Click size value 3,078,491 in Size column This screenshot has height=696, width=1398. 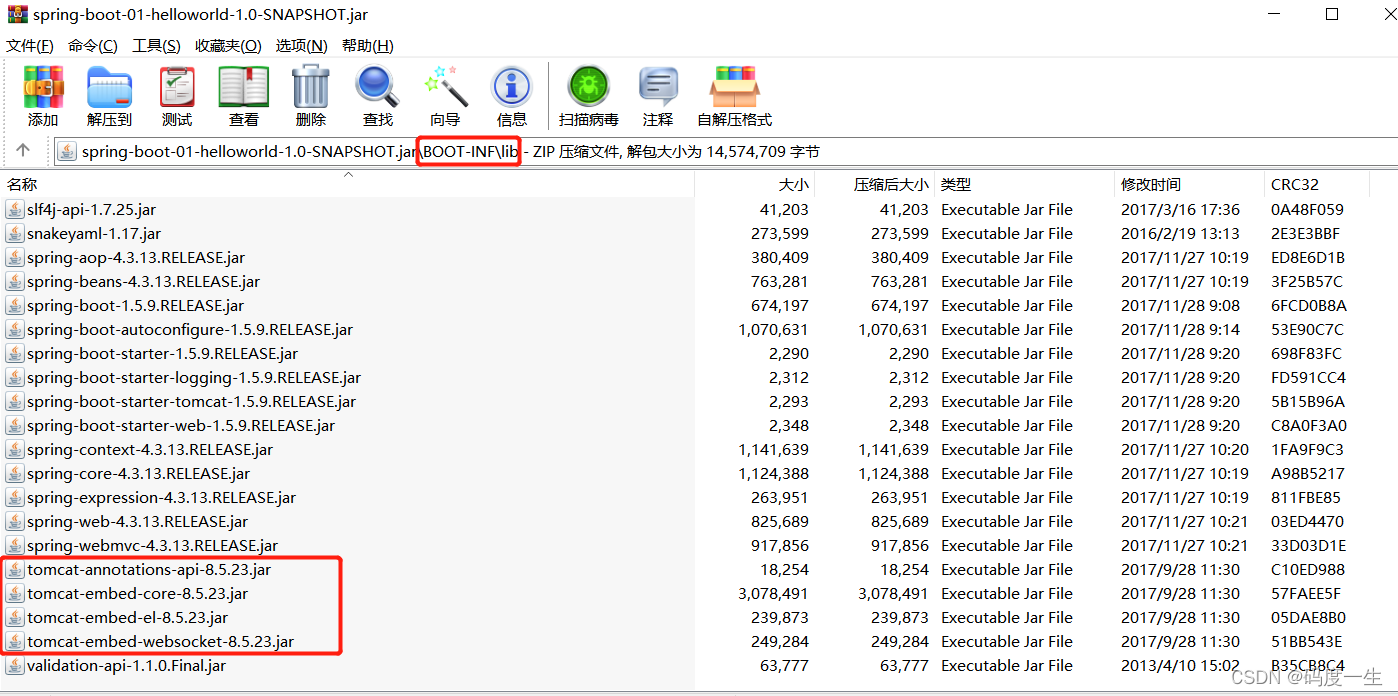[x=773, y=594]
